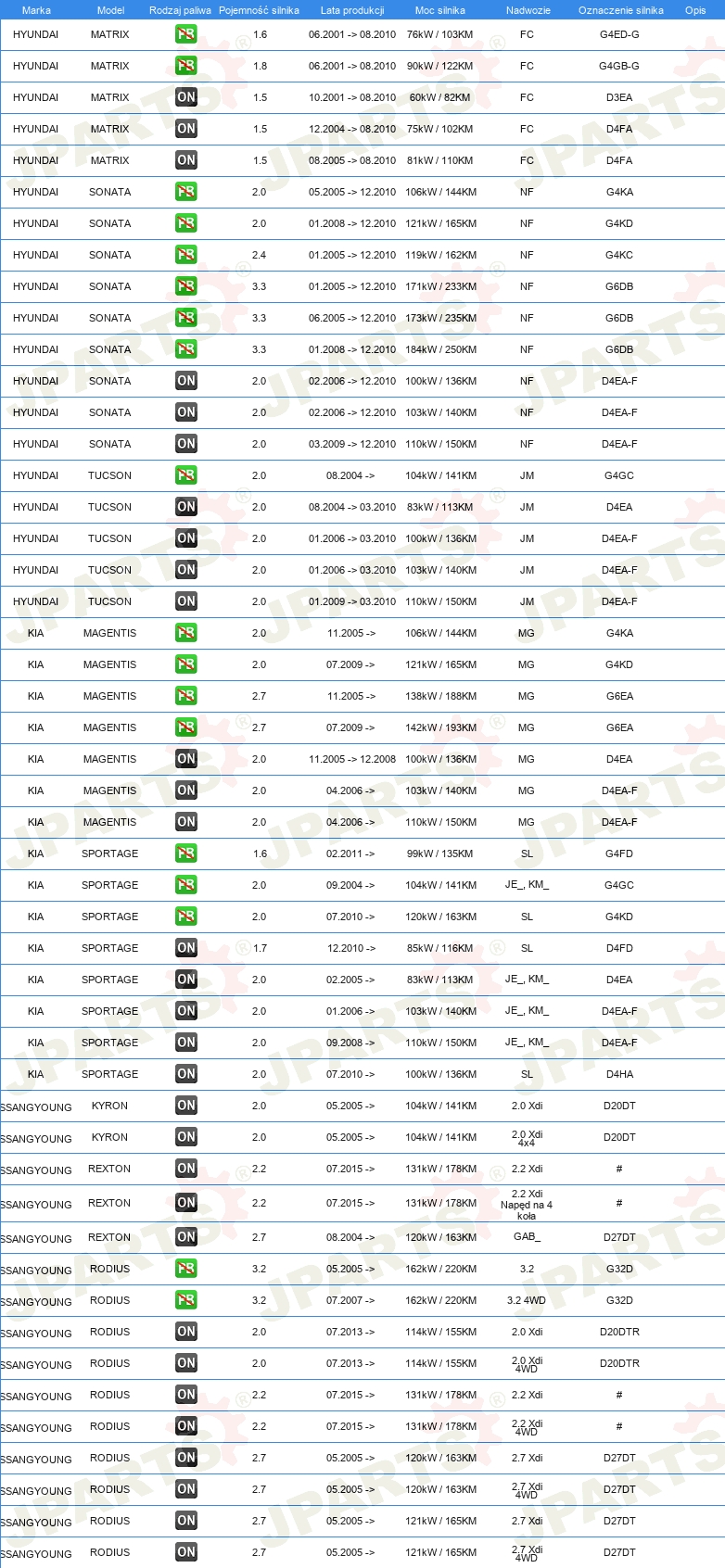
Task: Click ON diesel icon in Magentis 11.2005 -> 12.2008 row
Action: [x=186, y=759]
